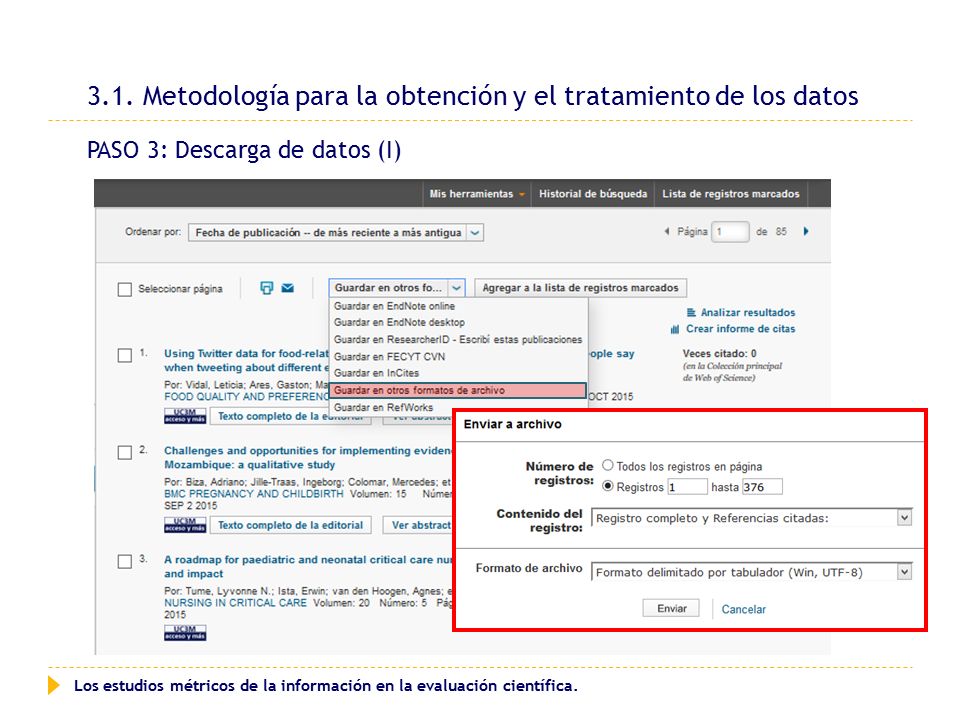Click the Crear informe de citas chart icon
This screenshot has height=720, width=960.
pos(675,329)
